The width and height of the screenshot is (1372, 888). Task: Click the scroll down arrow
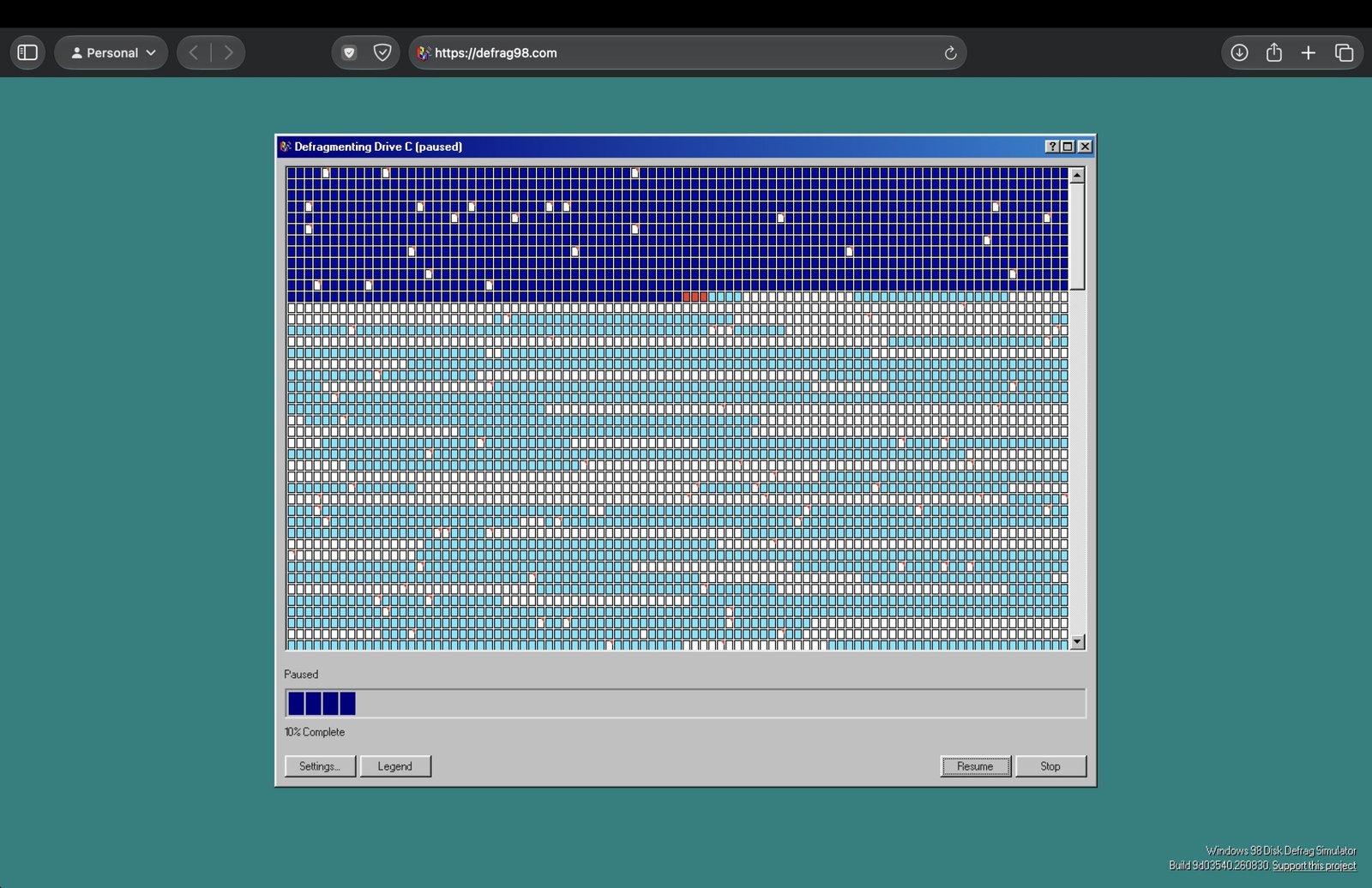pyautogui.click(x=1078, y=641)
